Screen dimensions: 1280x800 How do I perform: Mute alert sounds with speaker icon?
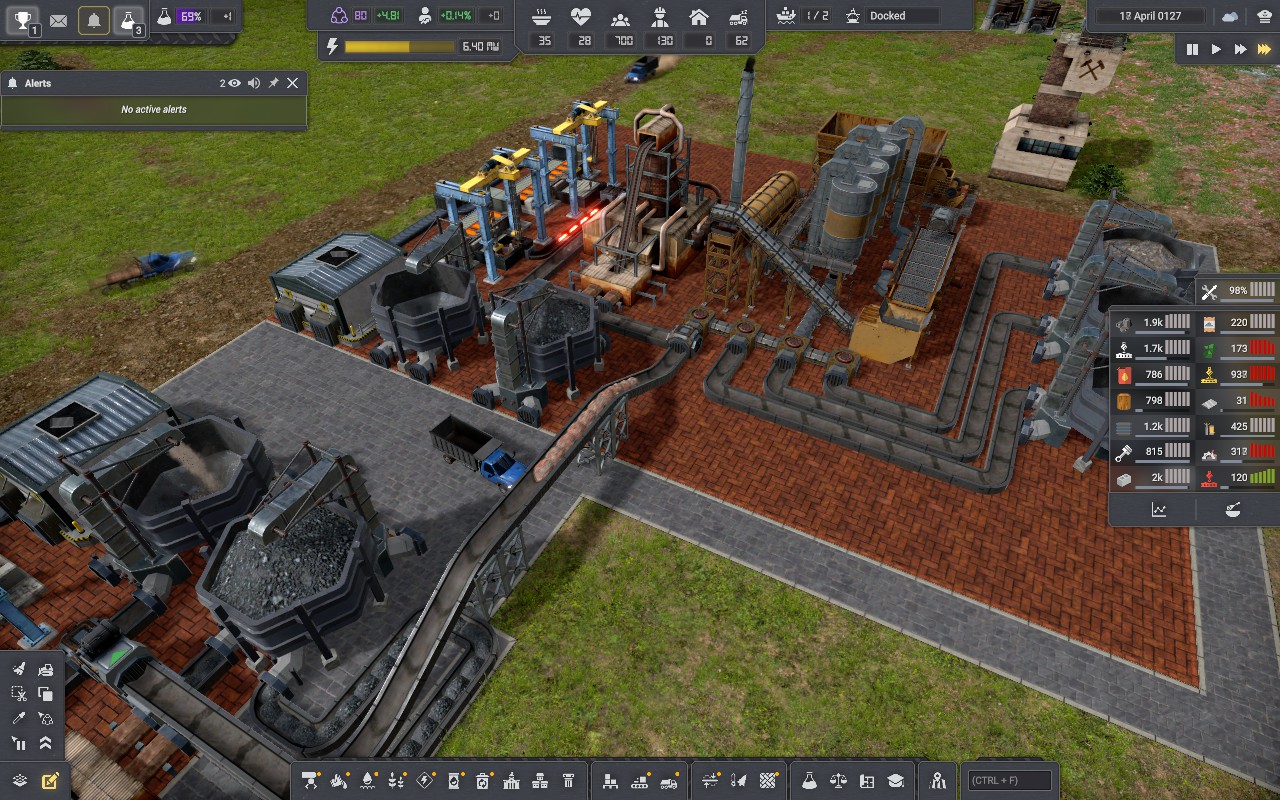(254, 83)
